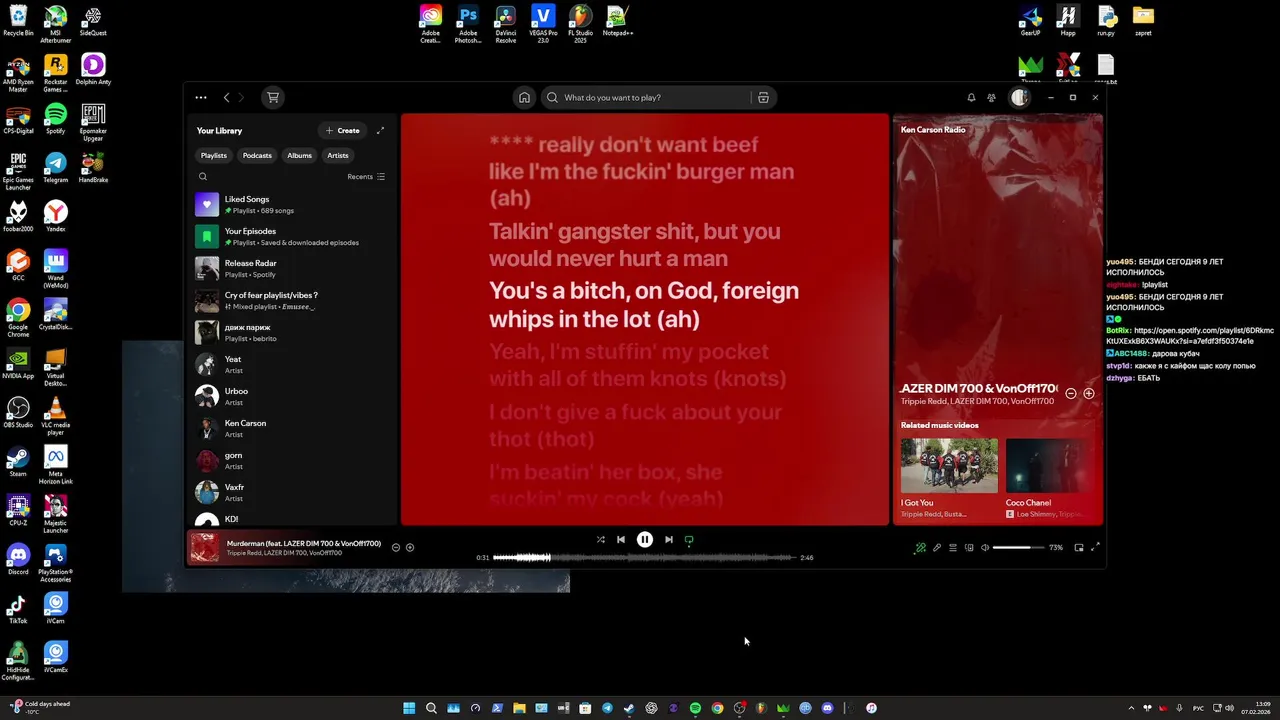Open Connect to a device
Viewport: 1280px width, 720px height.
(969, 548)
